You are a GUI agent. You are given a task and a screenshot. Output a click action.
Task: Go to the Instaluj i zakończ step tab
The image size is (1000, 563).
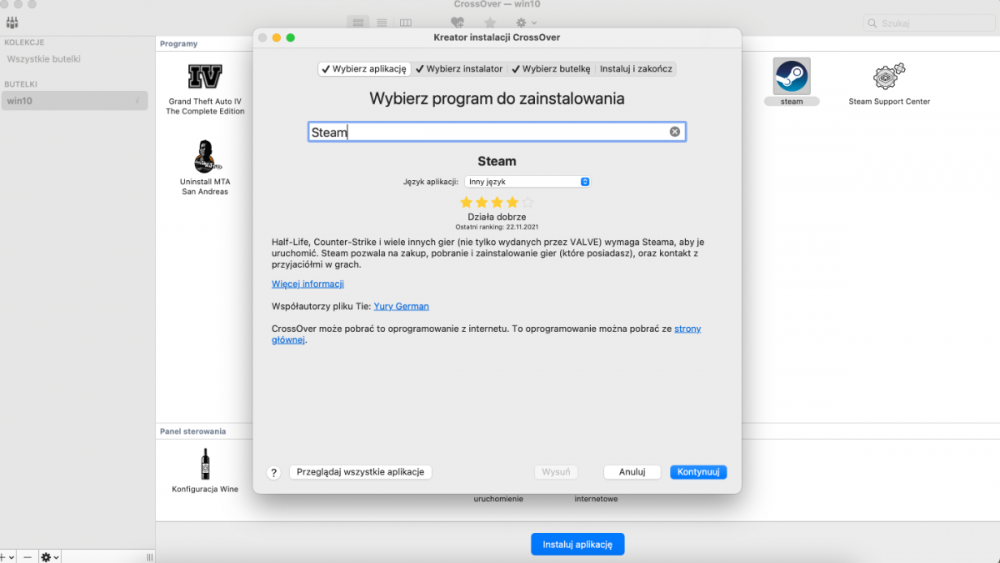(x=636, y=69)
